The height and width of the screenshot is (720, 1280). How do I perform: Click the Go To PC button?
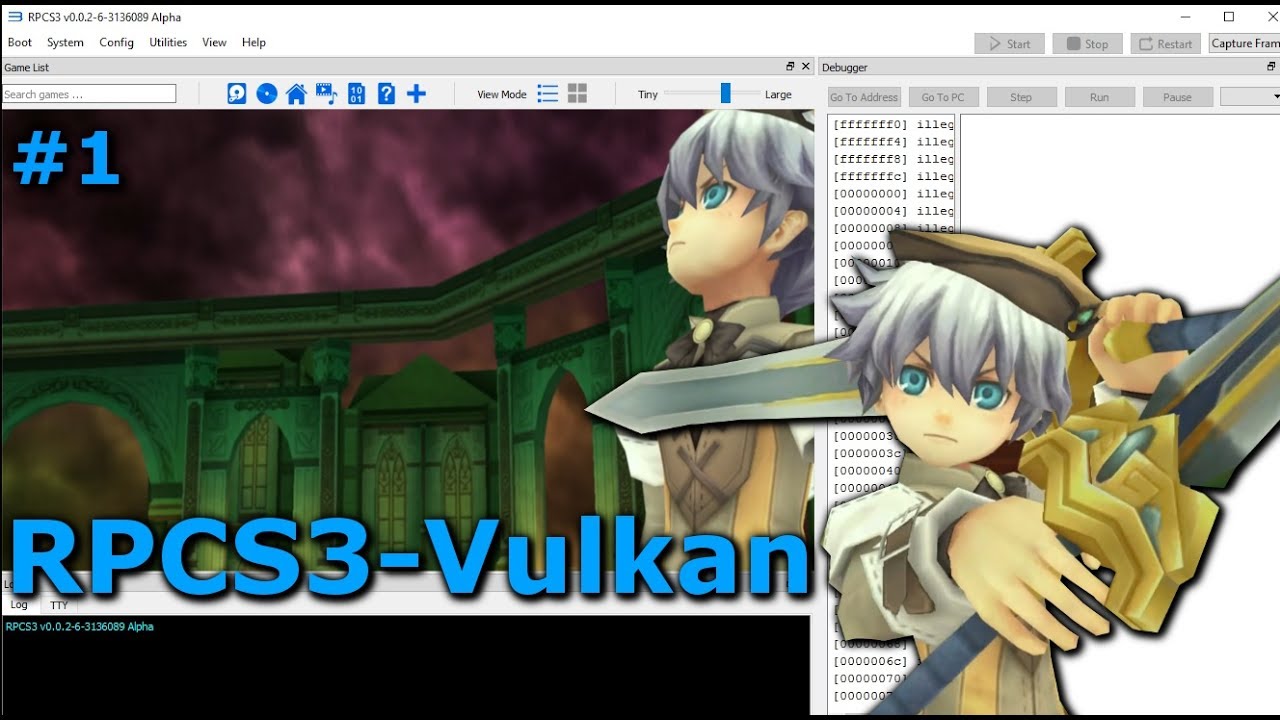click(x=943, y=97)
